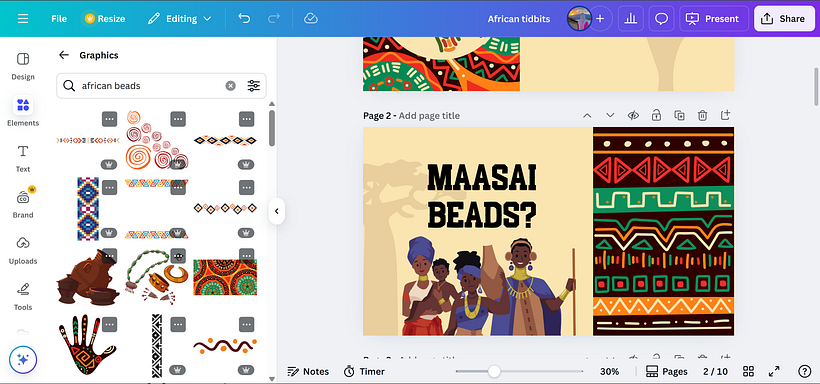
Task: Open the Editing mode dropdown
Action: click(179, 19)
